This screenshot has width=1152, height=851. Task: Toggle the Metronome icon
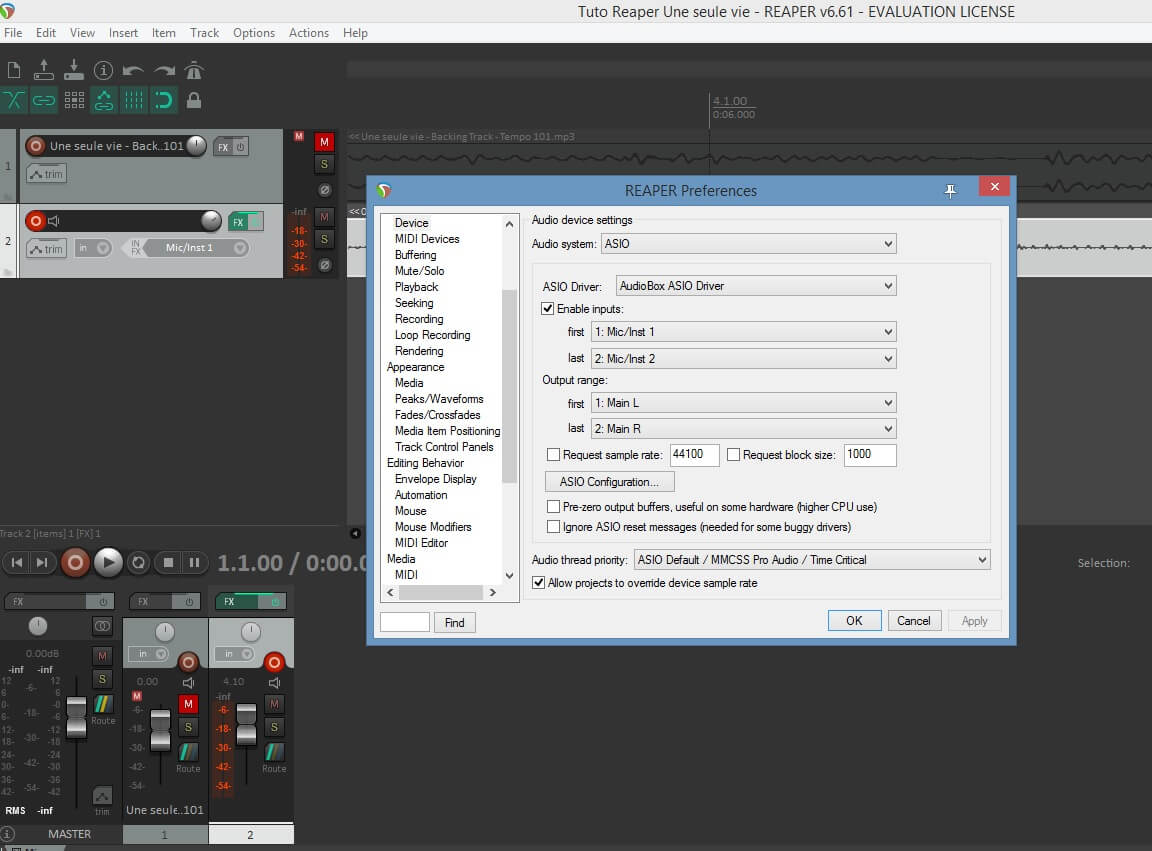tap(194, 71)
